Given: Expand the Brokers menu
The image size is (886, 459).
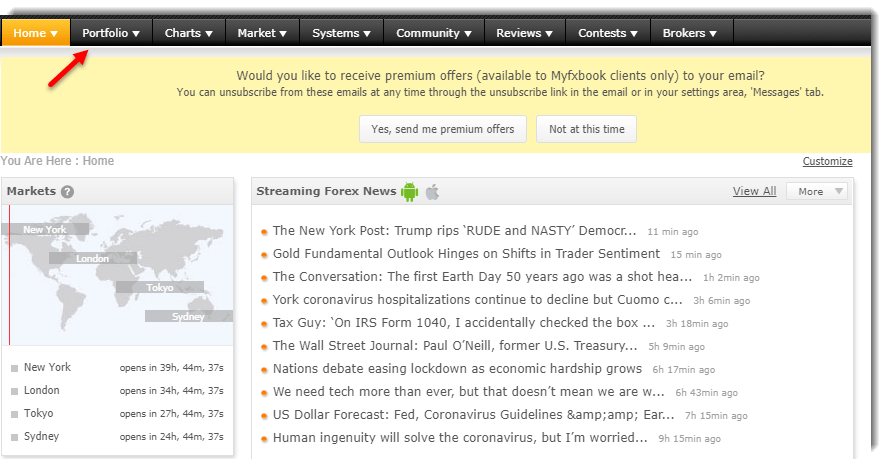Looking at the screenshot, I should 689,33.
